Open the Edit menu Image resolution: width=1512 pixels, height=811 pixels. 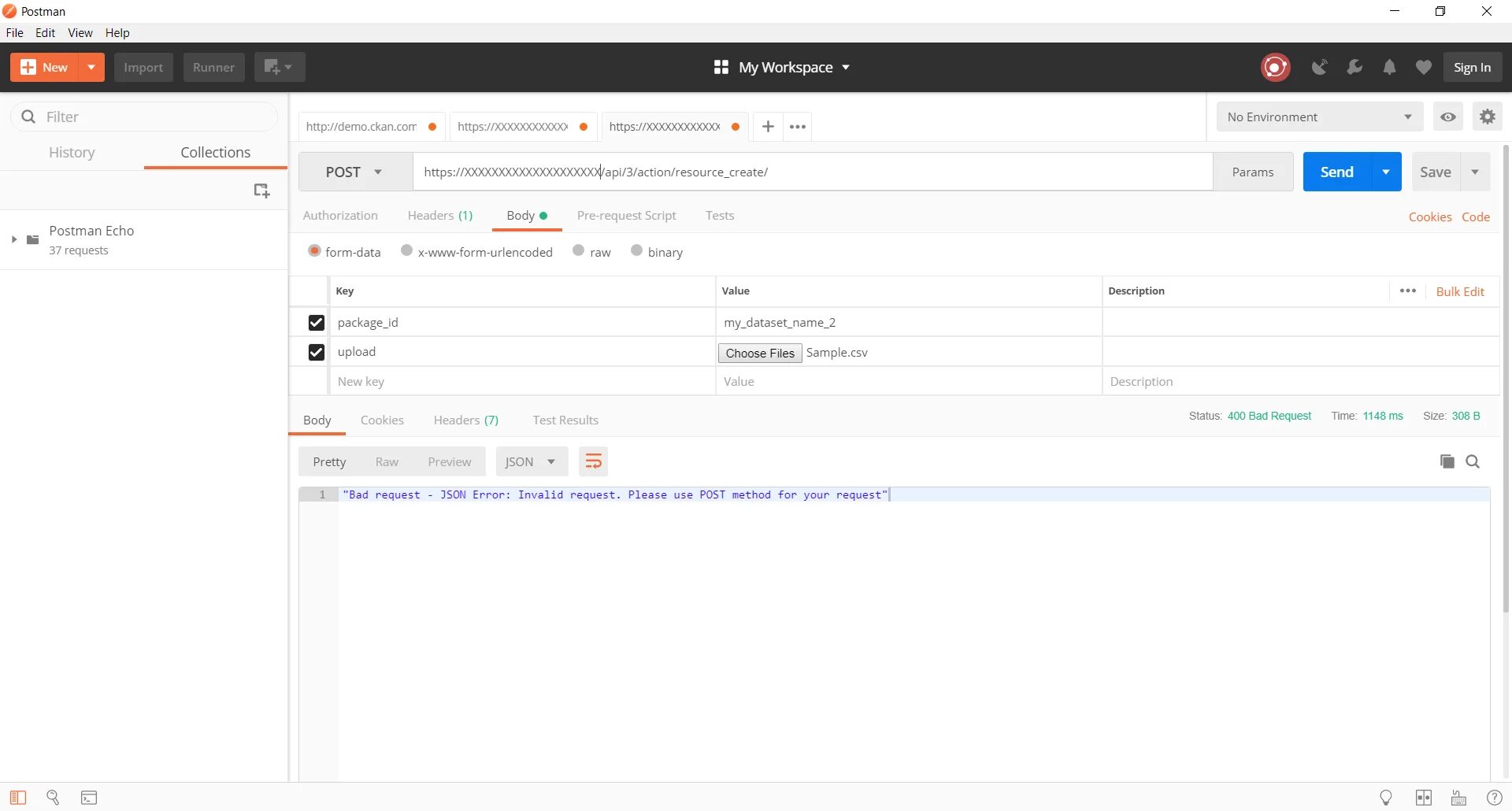(46, 33)
